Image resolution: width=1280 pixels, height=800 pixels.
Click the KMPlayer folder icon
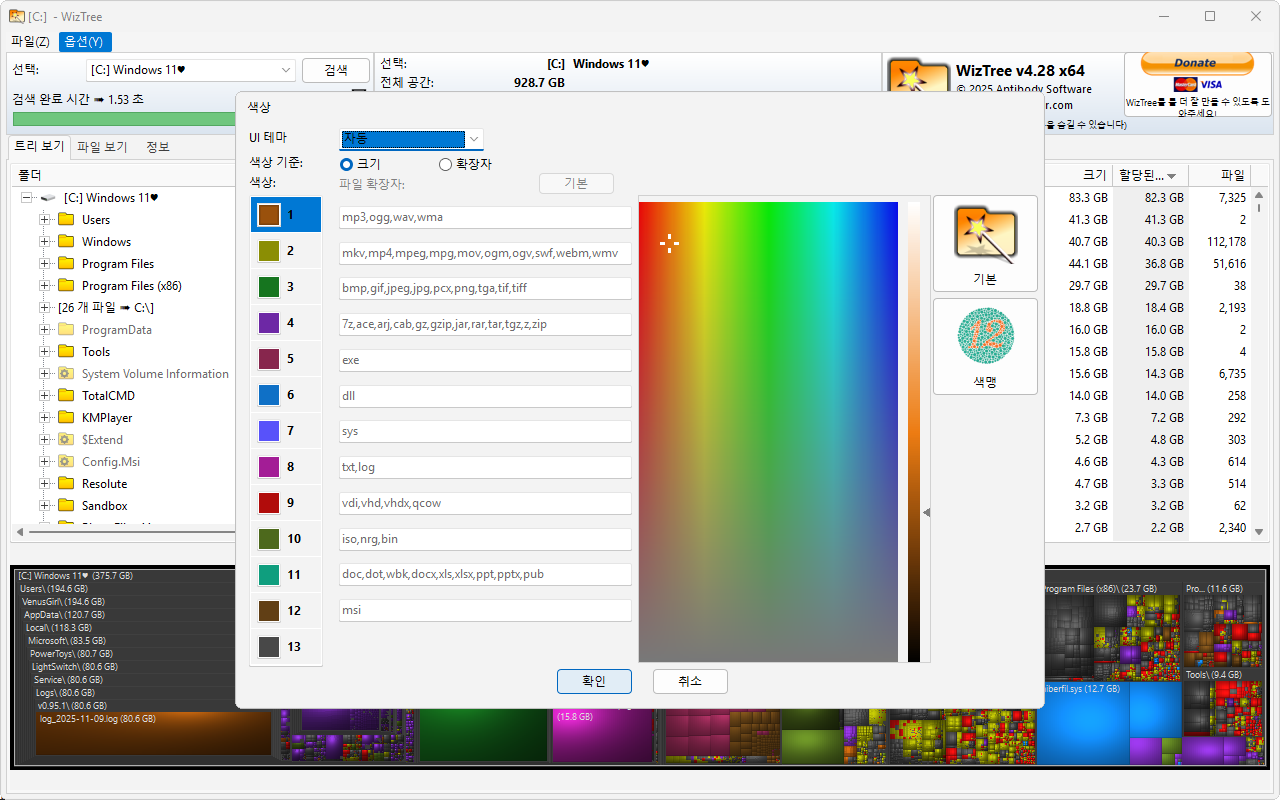66,418
